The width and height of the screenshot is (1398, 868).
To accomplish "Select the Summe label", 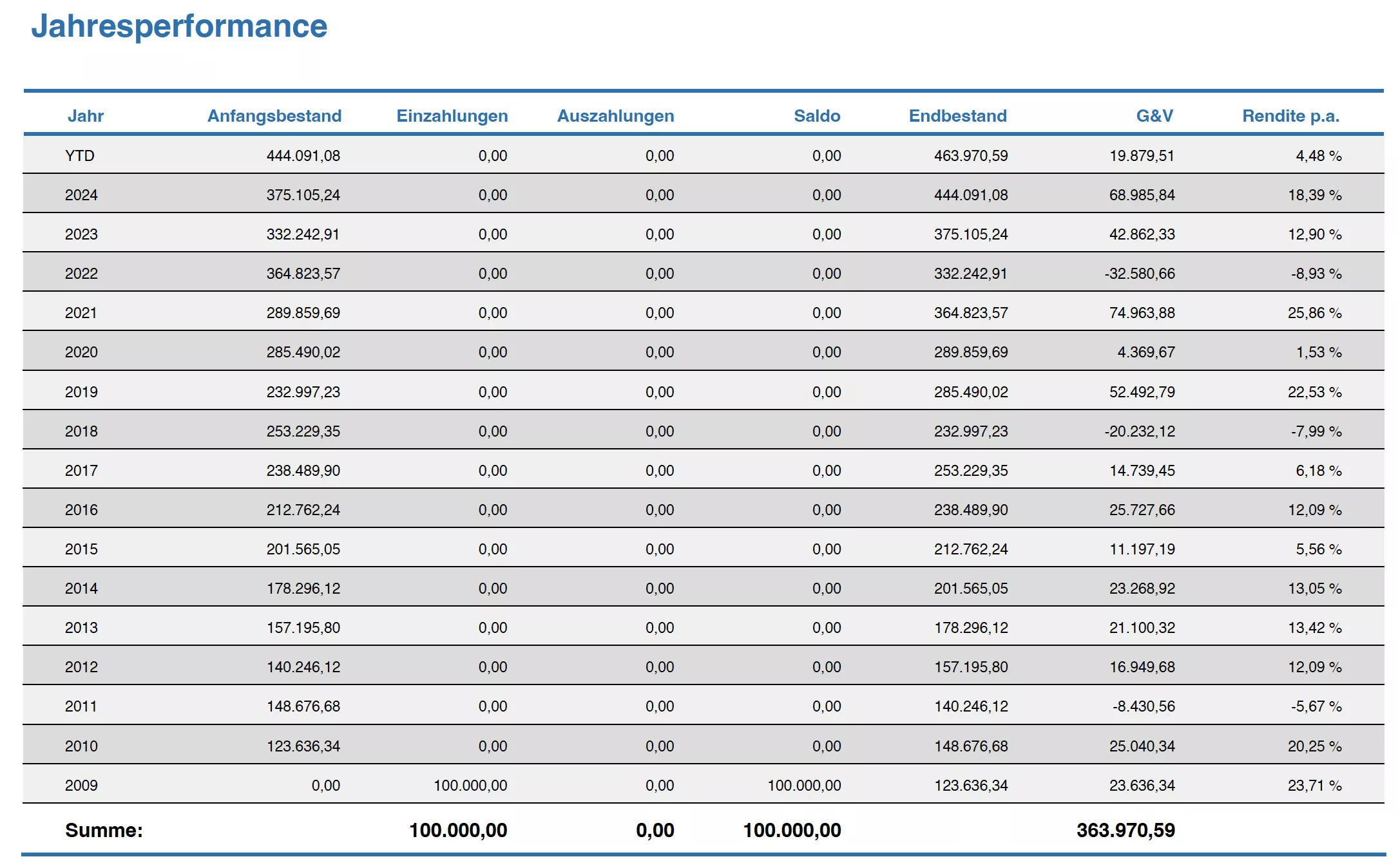I will coord(104,831).
